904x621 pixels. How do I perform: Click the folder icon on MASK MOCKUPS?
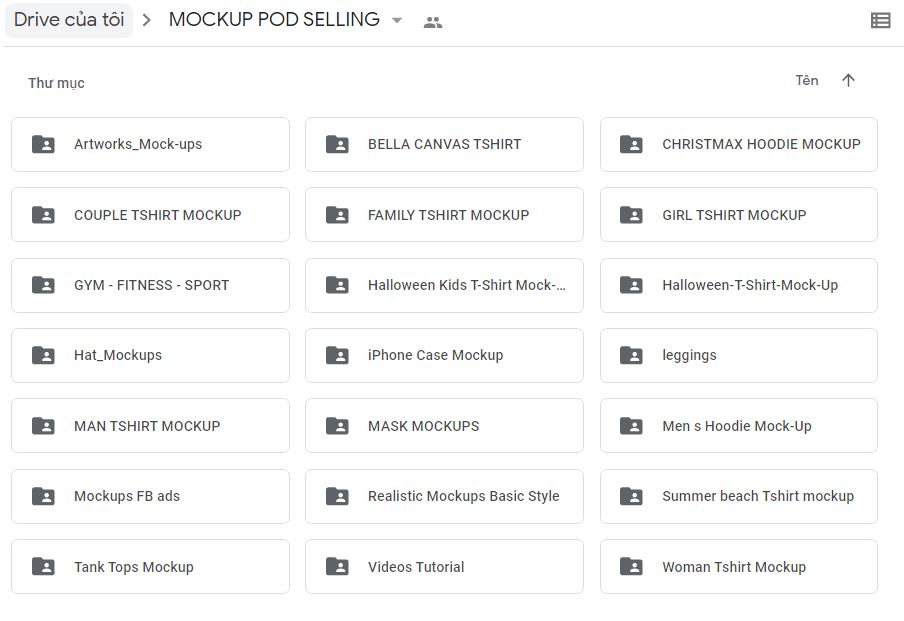pos(336,425)
